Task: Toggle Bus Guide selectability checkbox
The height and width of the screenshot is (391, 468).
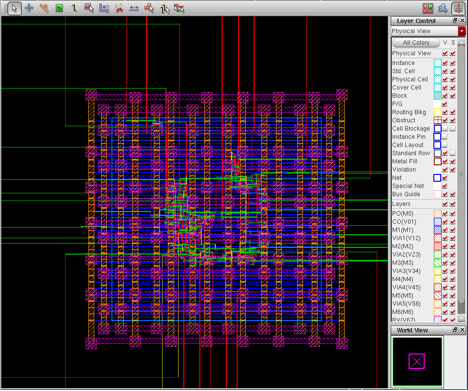Action: [x=452, y=194]
